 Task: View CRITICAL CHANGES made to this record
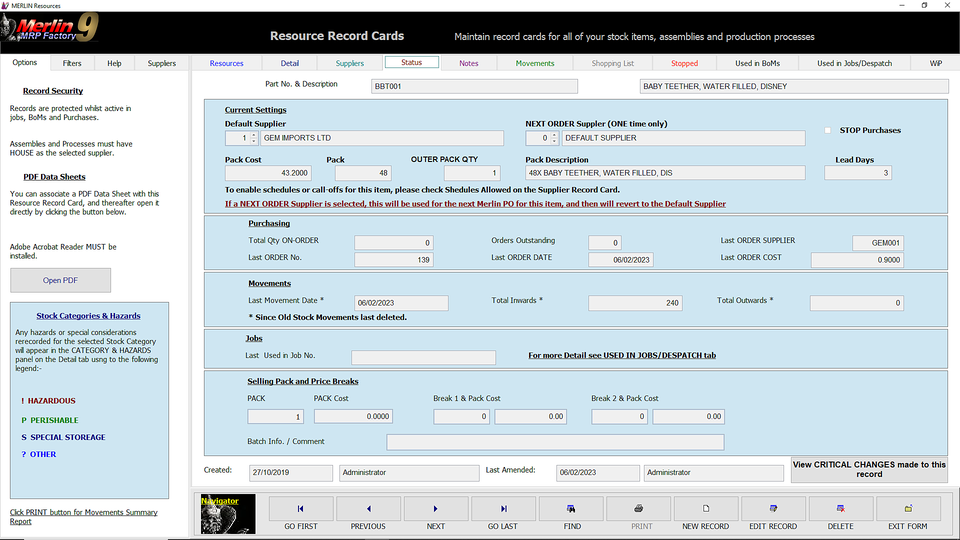(x=869, y=470)
